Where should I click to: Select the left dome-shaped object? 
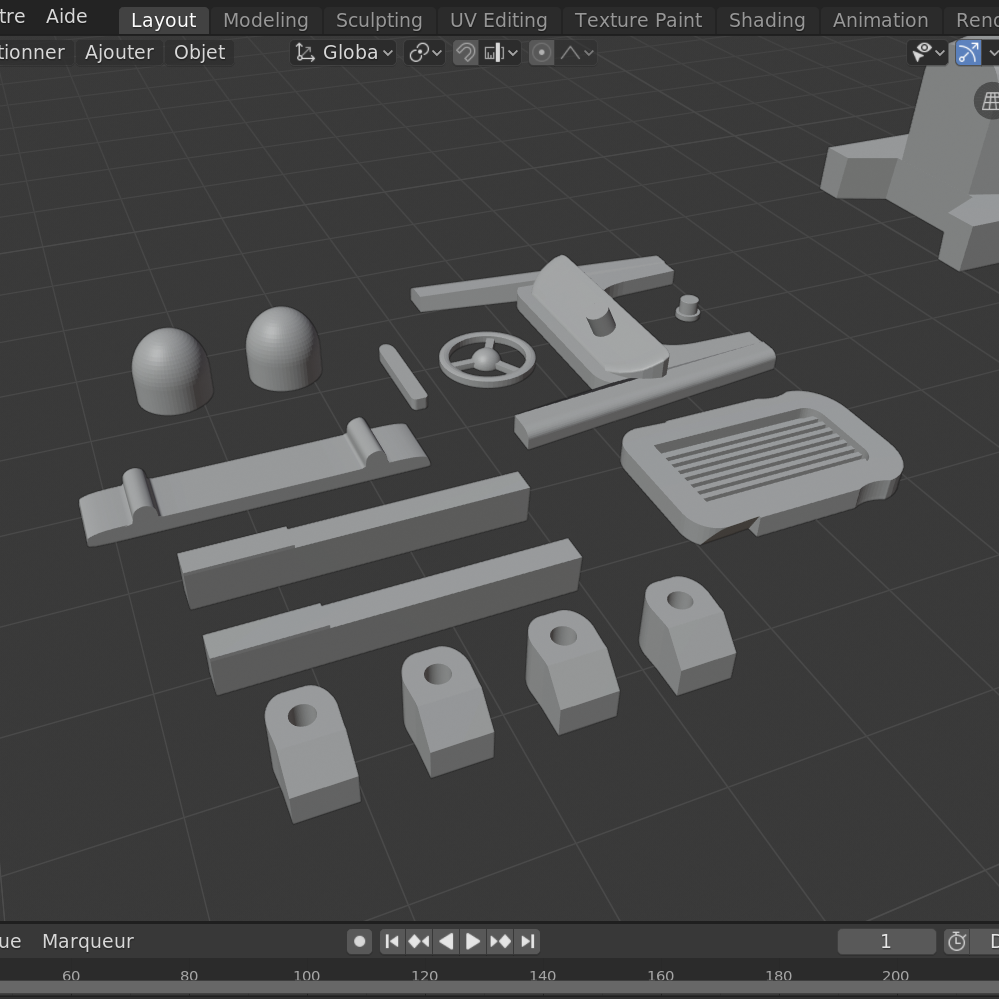(x=171, y=371)
